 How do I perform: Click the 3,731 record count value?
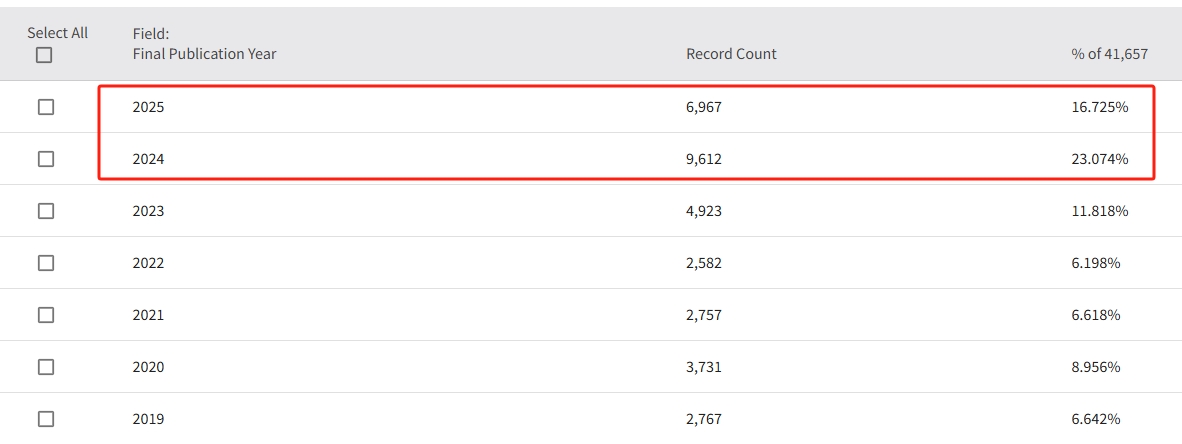[x=703, y=367]
